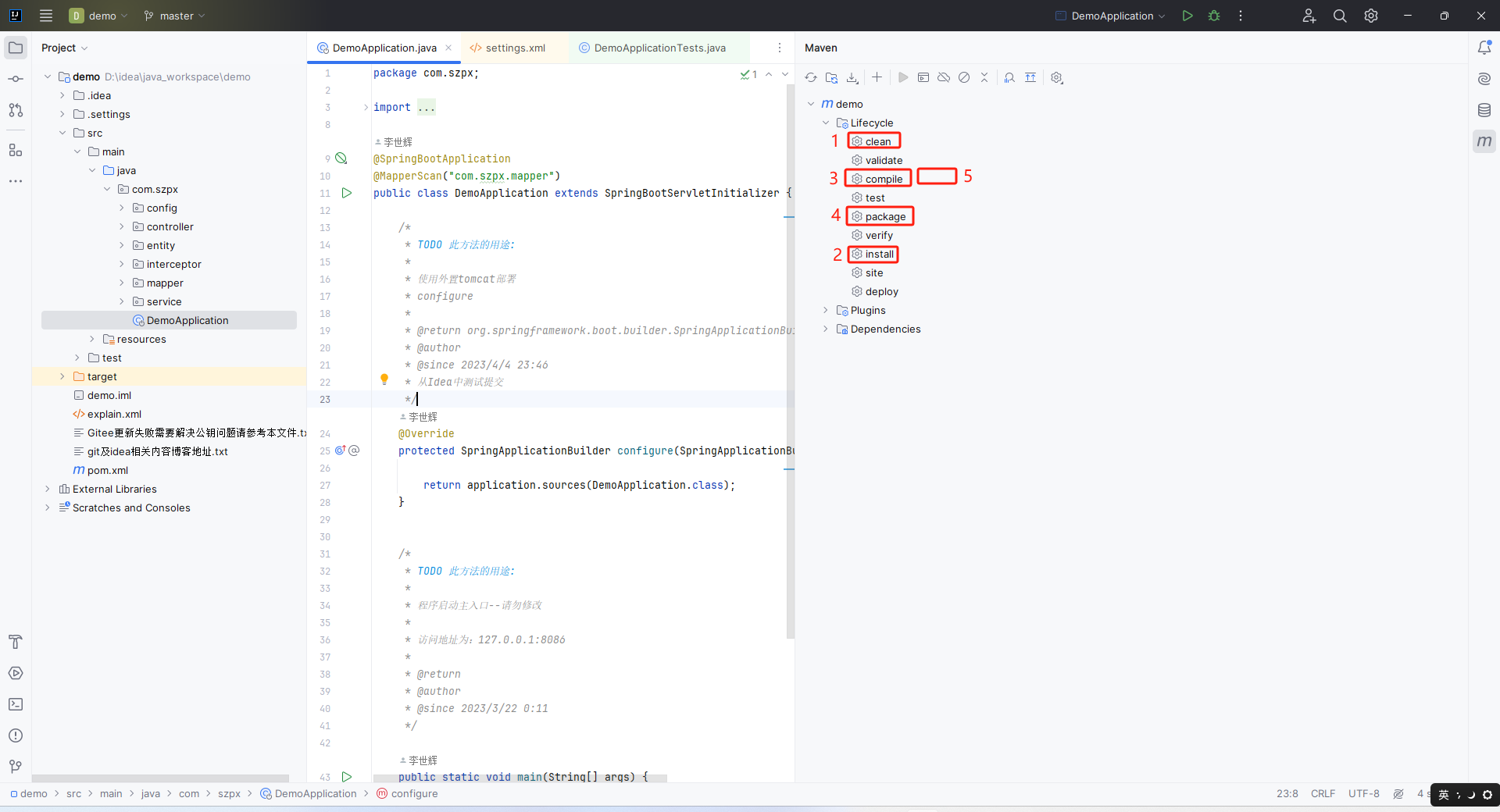Viewport: 1500px width, 812px height.
Task: Run the DemoApplication
Action: tap(1187, 16)
